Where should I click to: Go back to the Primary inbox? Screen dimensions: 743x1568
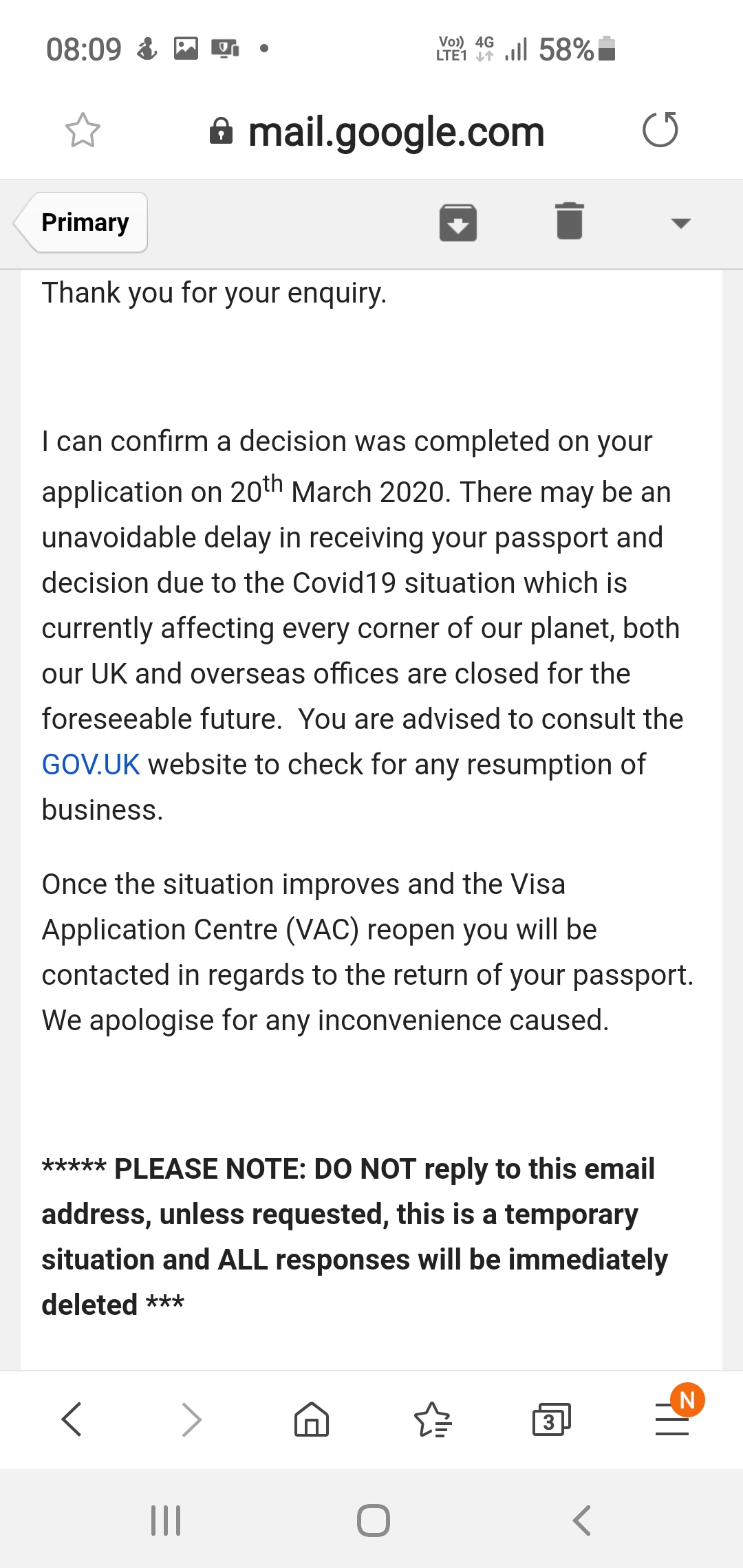(81, 222)
